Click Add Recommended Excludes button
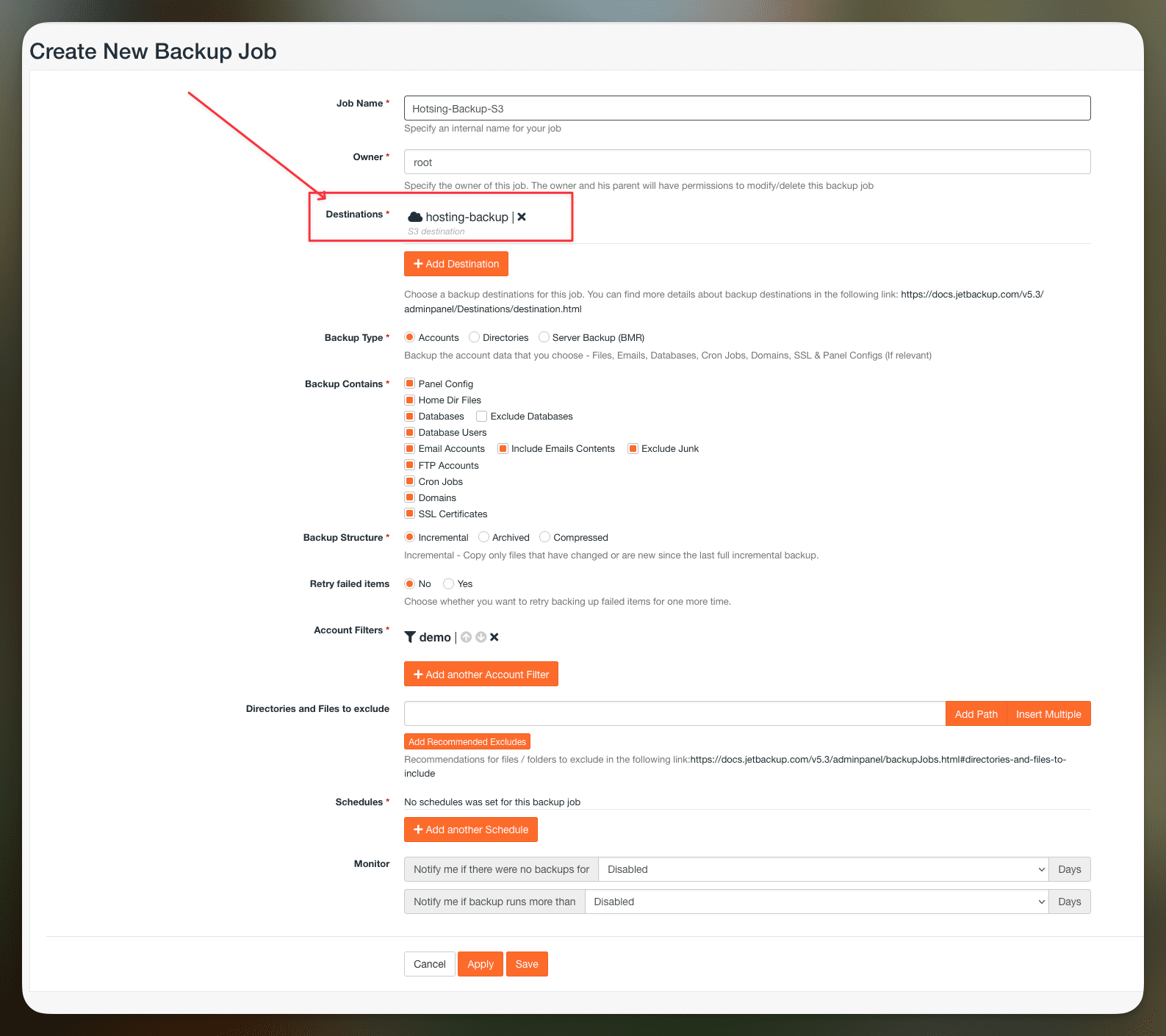Image resolution: width=1166 pixels, height=1036 pixels. coord(467,742)
